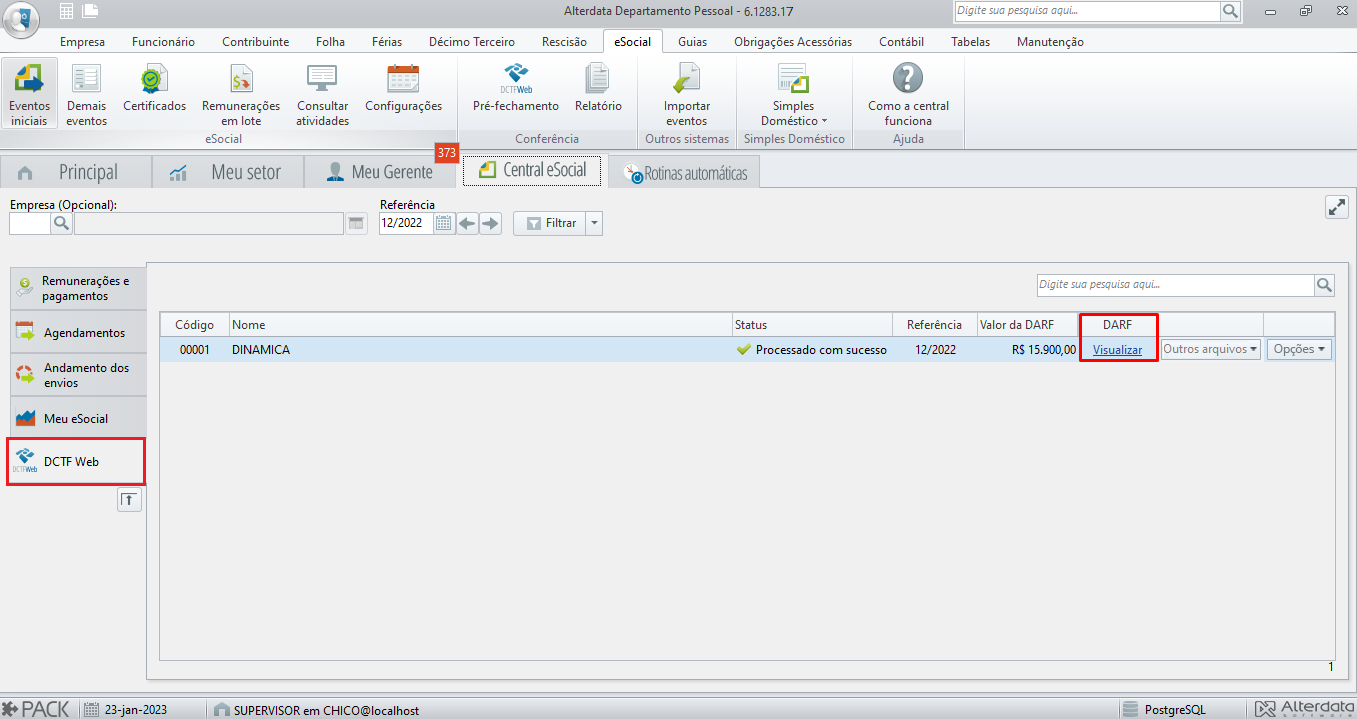
Task: Open Andamento dos envios side section
Action: click(76, 375)
